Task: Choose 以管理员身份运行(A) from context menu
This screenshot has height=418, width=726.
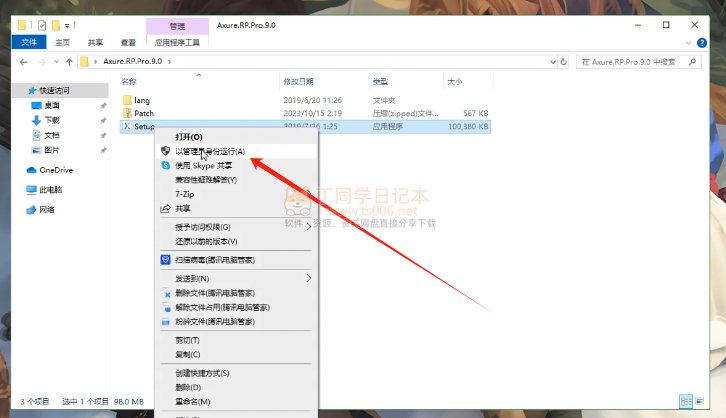Action: tap(237, 151)
